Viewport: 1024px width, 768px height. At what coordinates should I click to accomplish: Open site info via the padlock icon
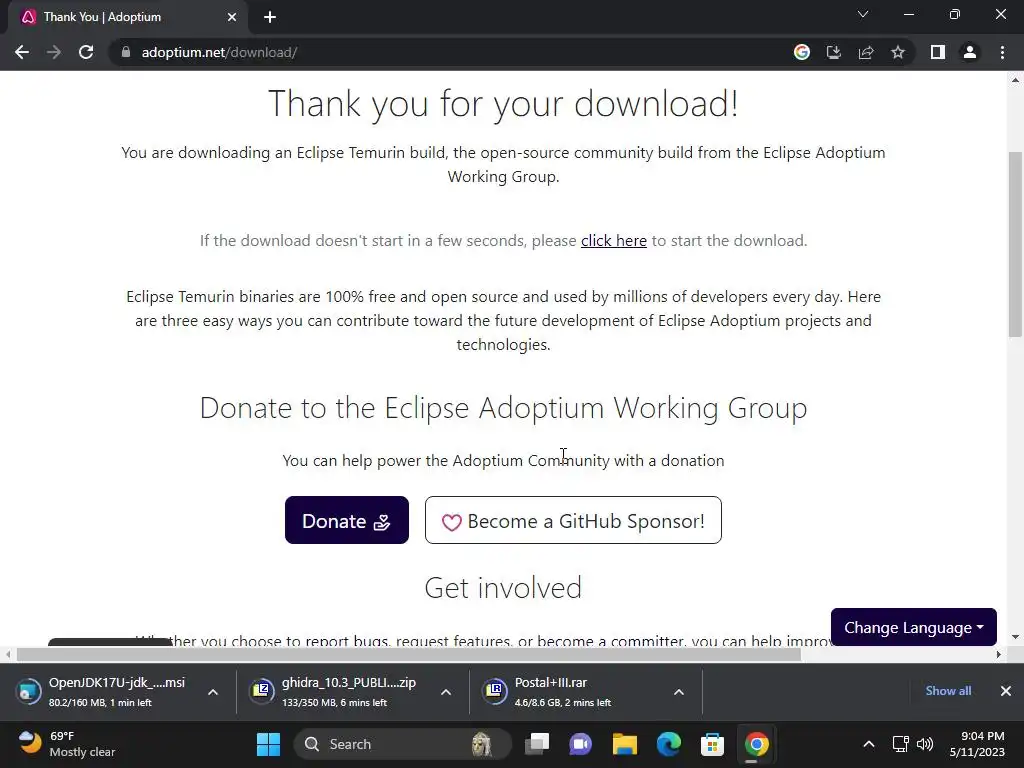[126, 52]
